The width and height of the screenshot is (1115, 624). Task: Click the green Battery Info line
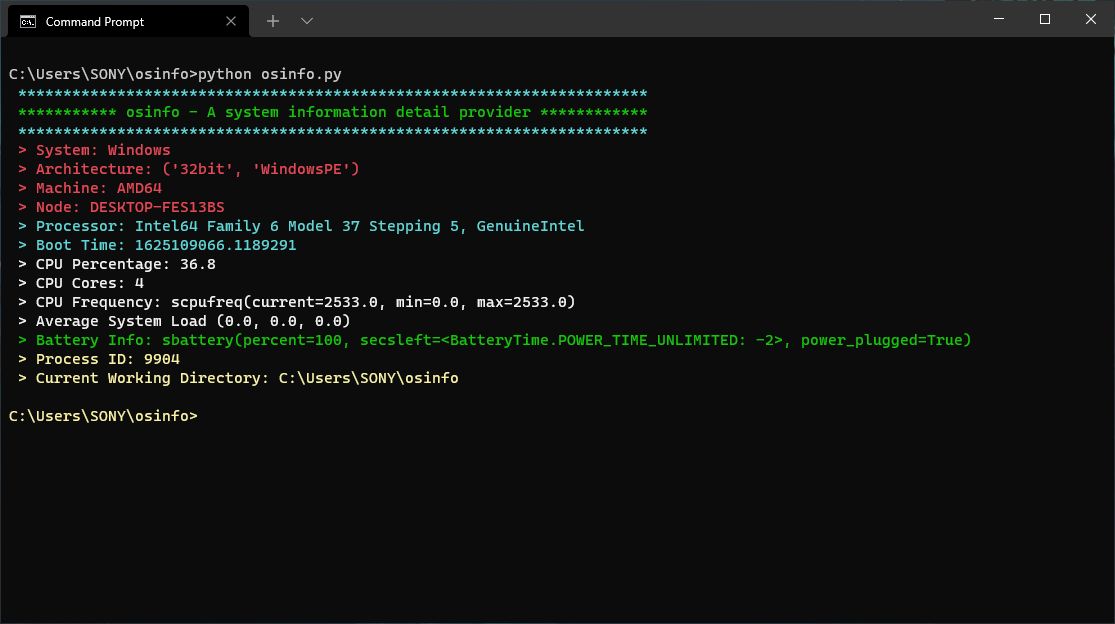(x=400, y=339)
